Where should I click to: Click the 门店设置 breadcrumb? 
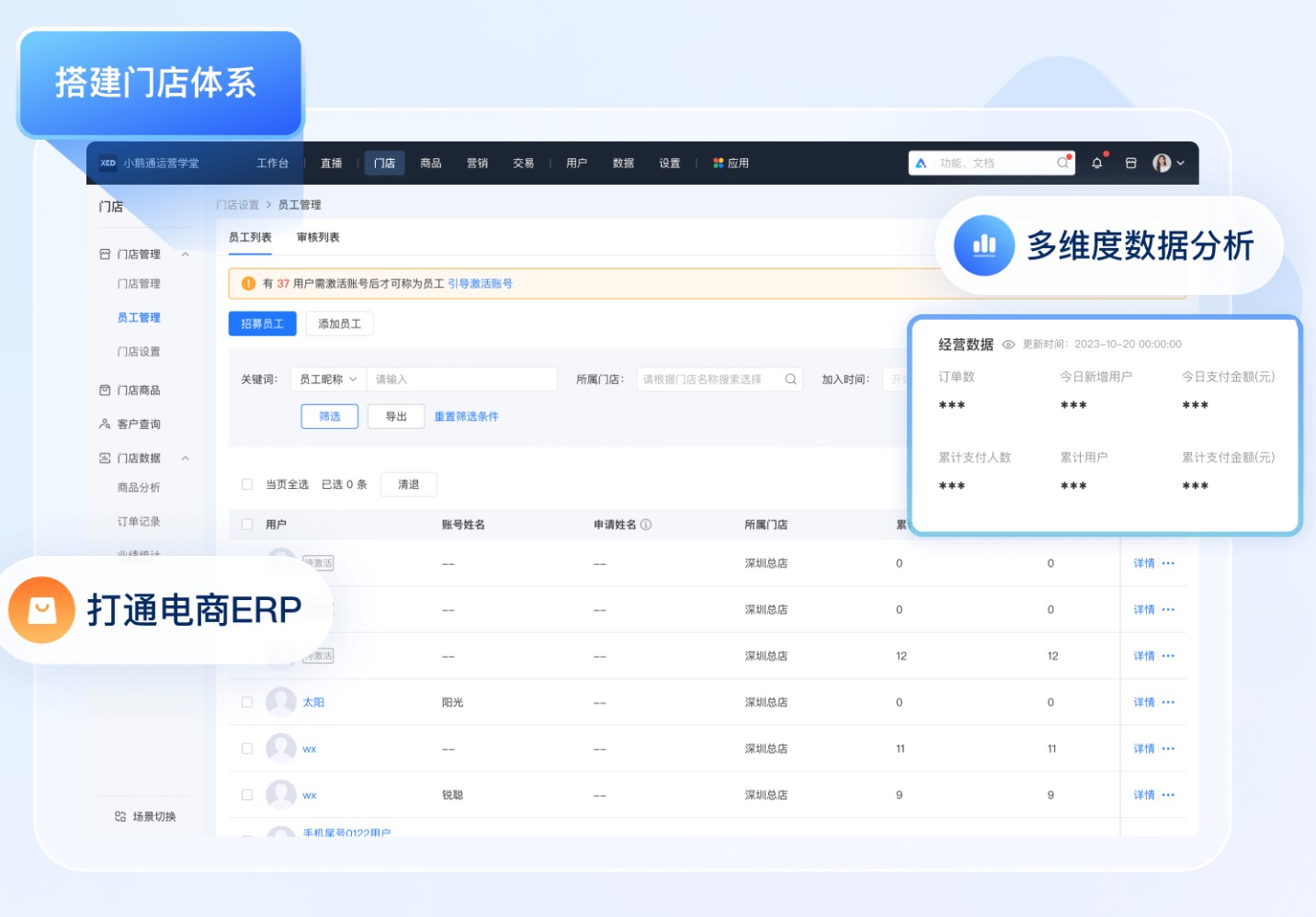click(237, 205)
